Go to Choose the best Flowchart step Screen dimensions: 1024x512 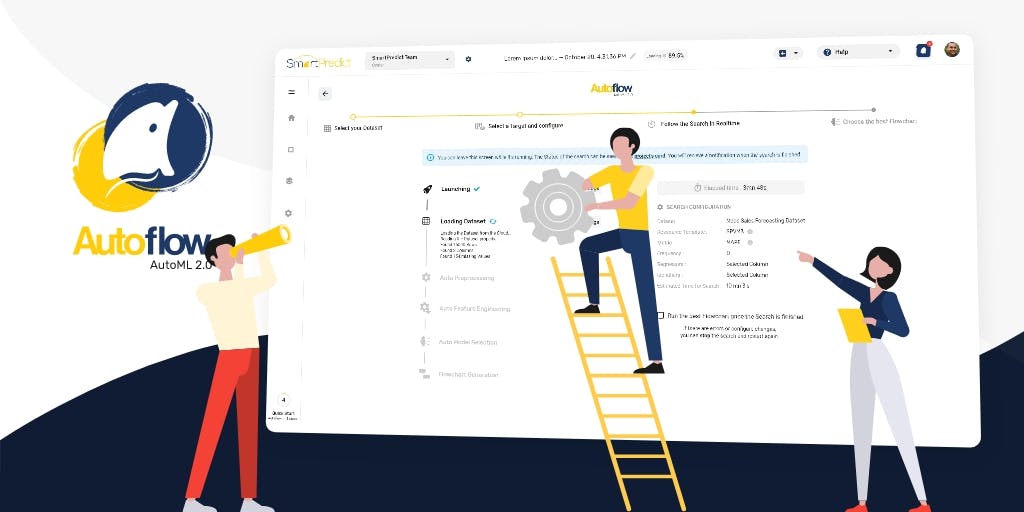coord(874,121)
